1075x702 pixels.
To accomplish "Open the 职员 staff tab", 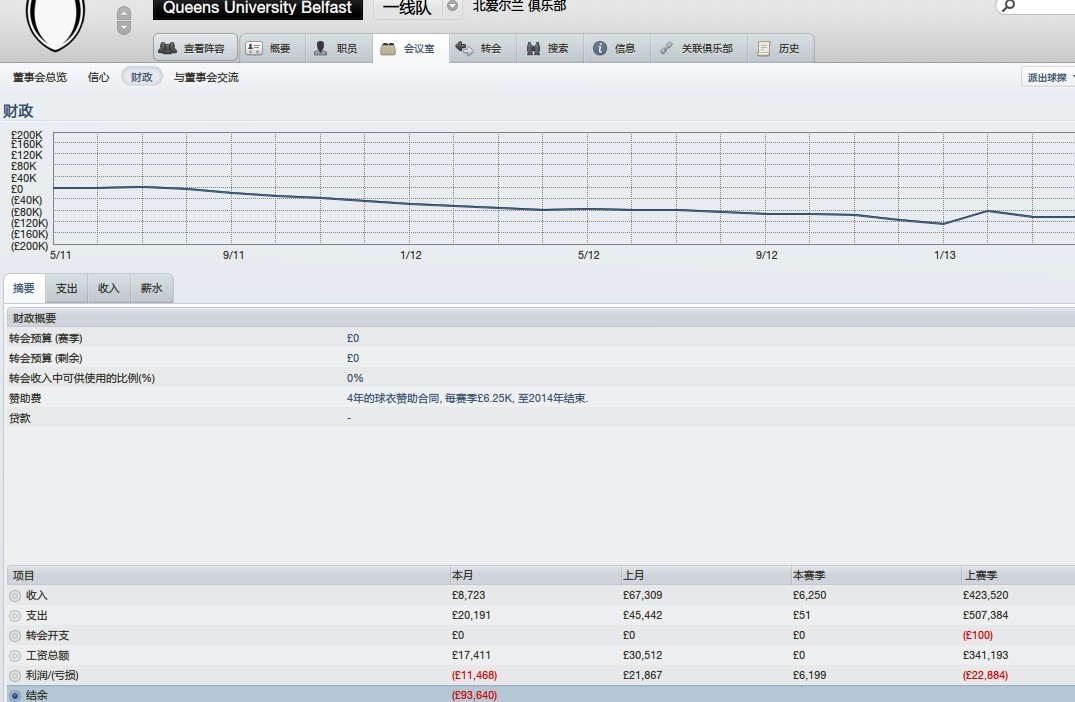I will (335, 48).
